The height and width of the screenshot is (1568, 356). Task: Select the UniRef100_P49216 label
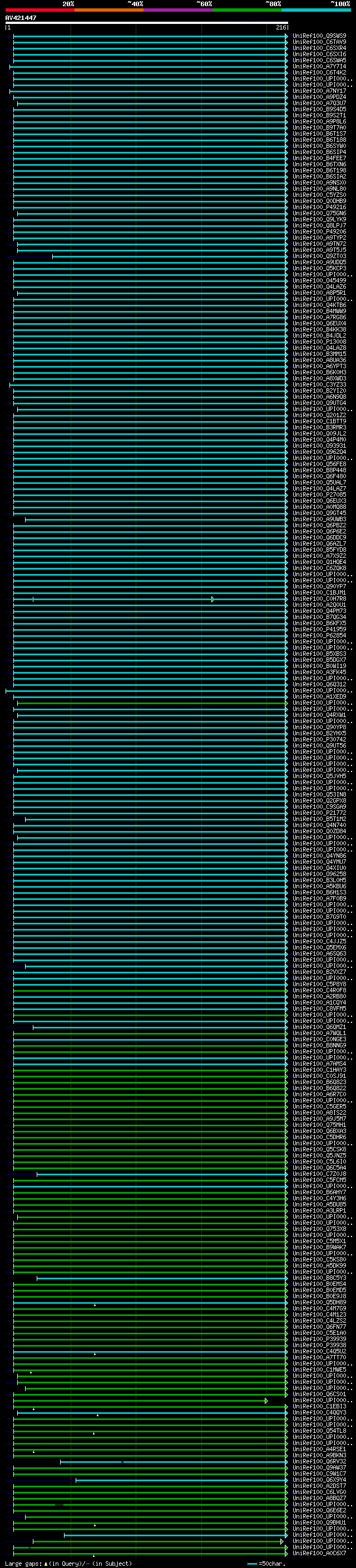coord(319,207)
